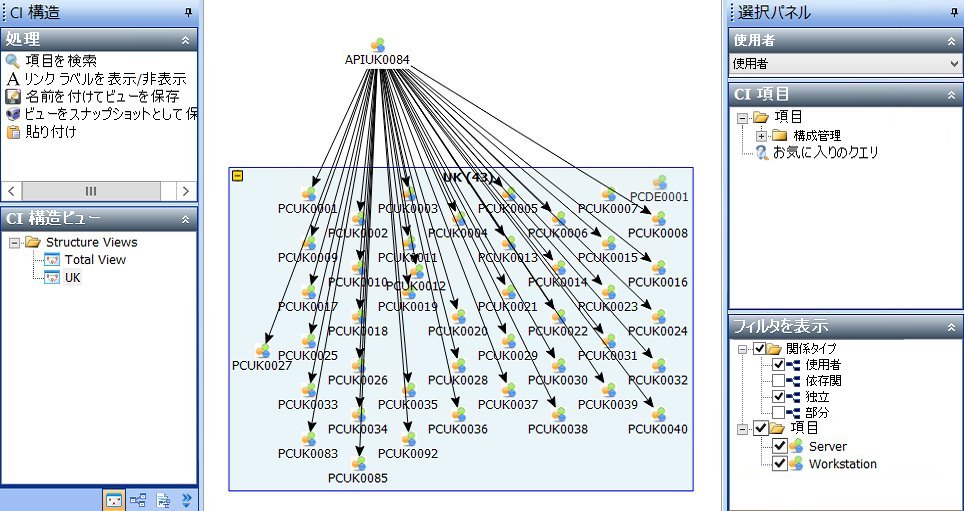Uncheck the Workstation item filter
The width and height of the screenshot is (964, 511).
pyautogui.click(x=780, y=463)
